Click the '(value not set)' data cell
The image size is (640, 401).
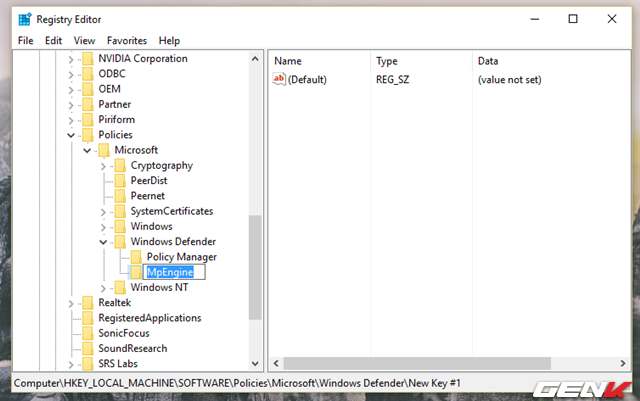coord(509,80)
